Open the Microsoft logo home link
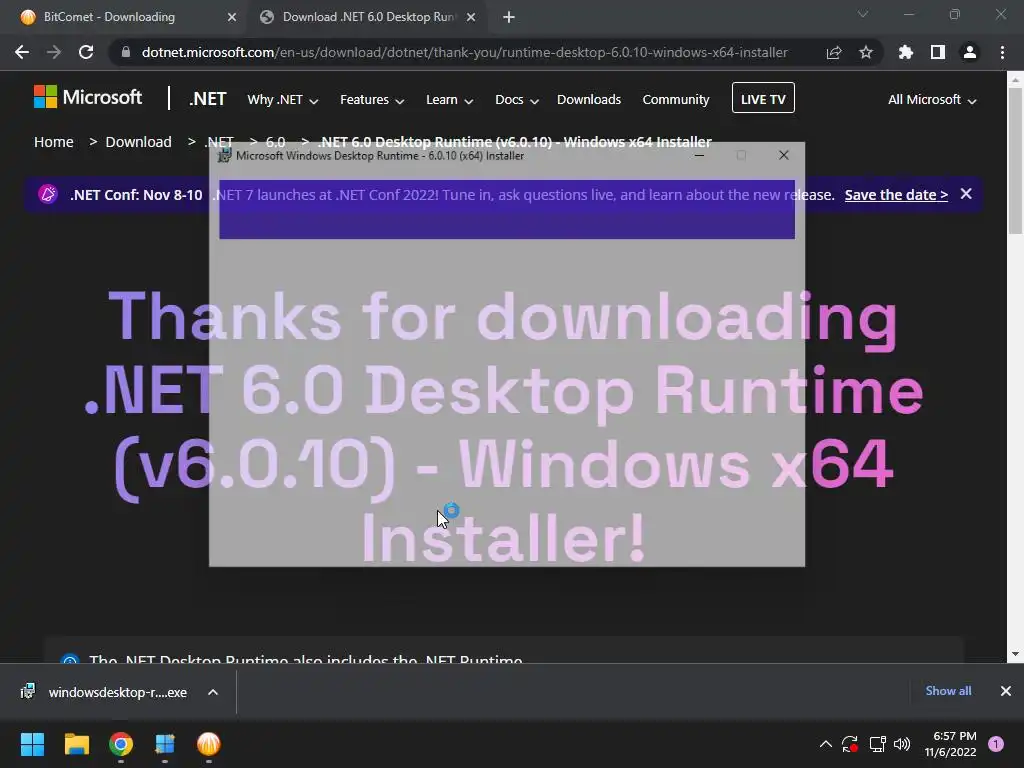 click(88, 97)
